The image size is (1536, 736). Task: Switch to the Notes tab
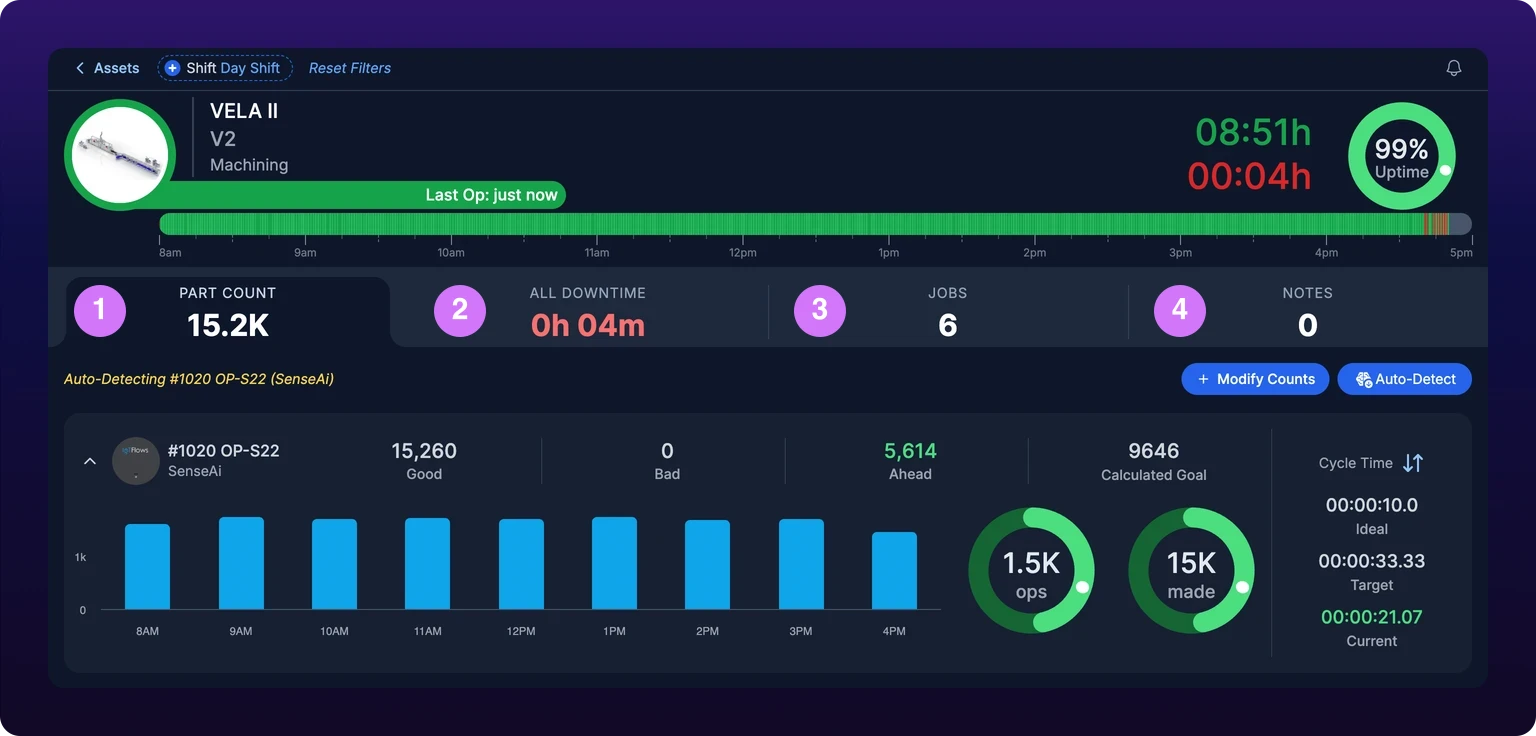click(x=1308, y=311)
